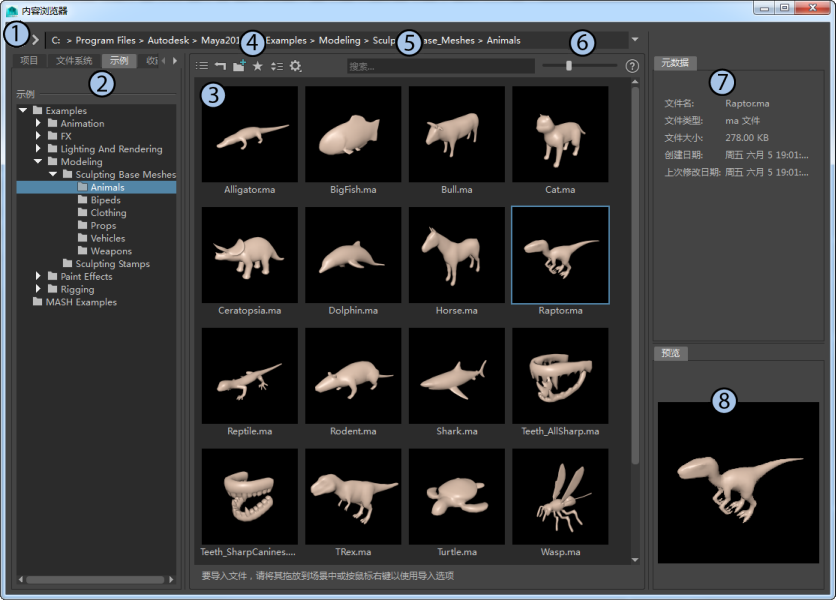Click Modeling in the path bar

click(340, 40)
